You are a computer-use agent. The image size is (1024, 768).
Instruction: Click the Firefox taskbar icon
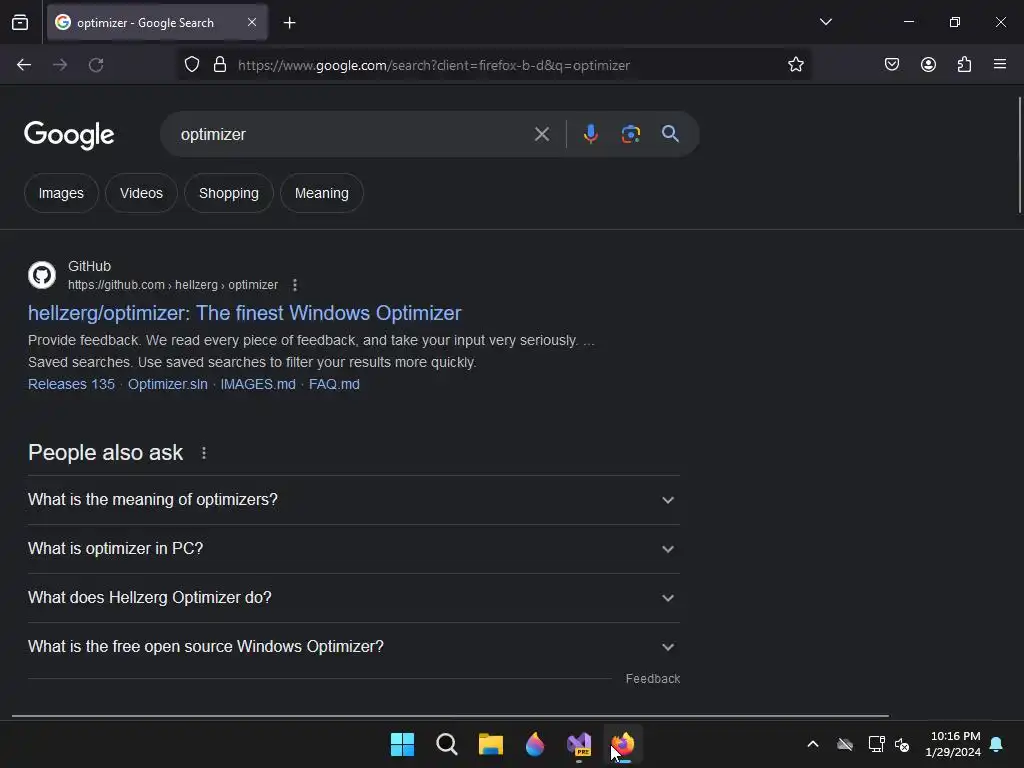pos(623,744)
